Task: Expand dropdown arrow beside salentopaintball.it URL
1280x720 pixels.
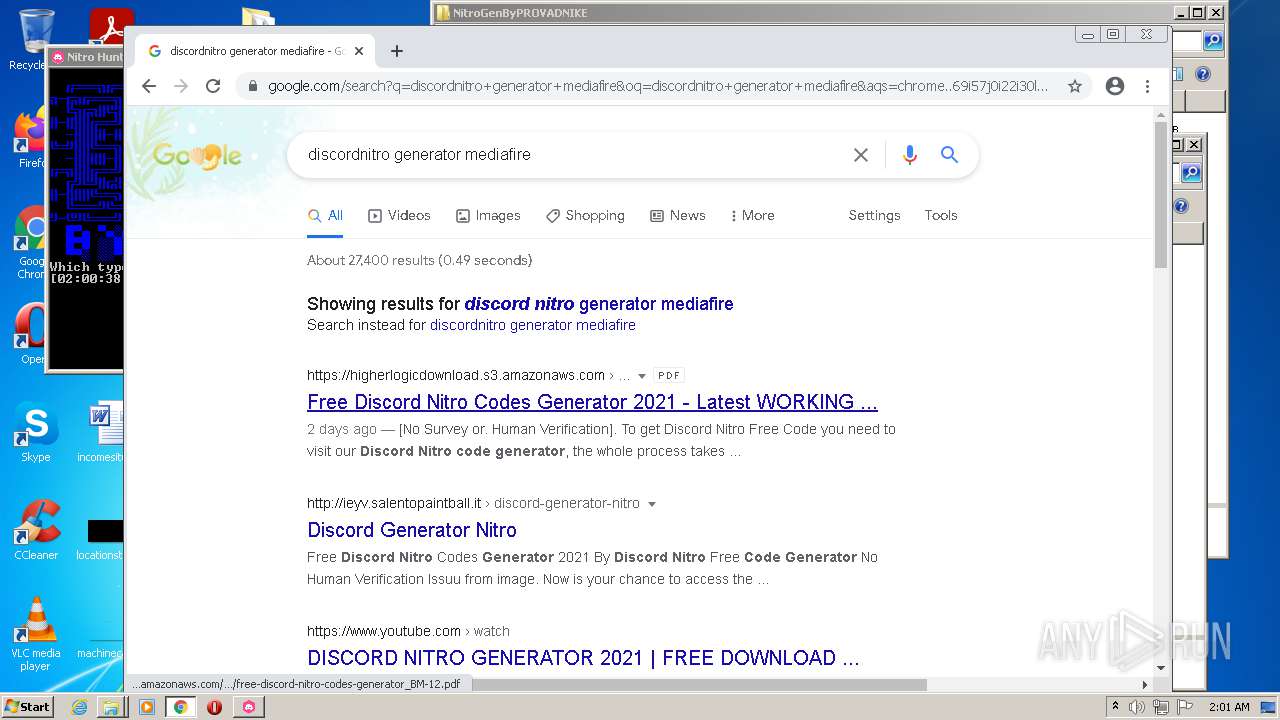Action: 652,504
